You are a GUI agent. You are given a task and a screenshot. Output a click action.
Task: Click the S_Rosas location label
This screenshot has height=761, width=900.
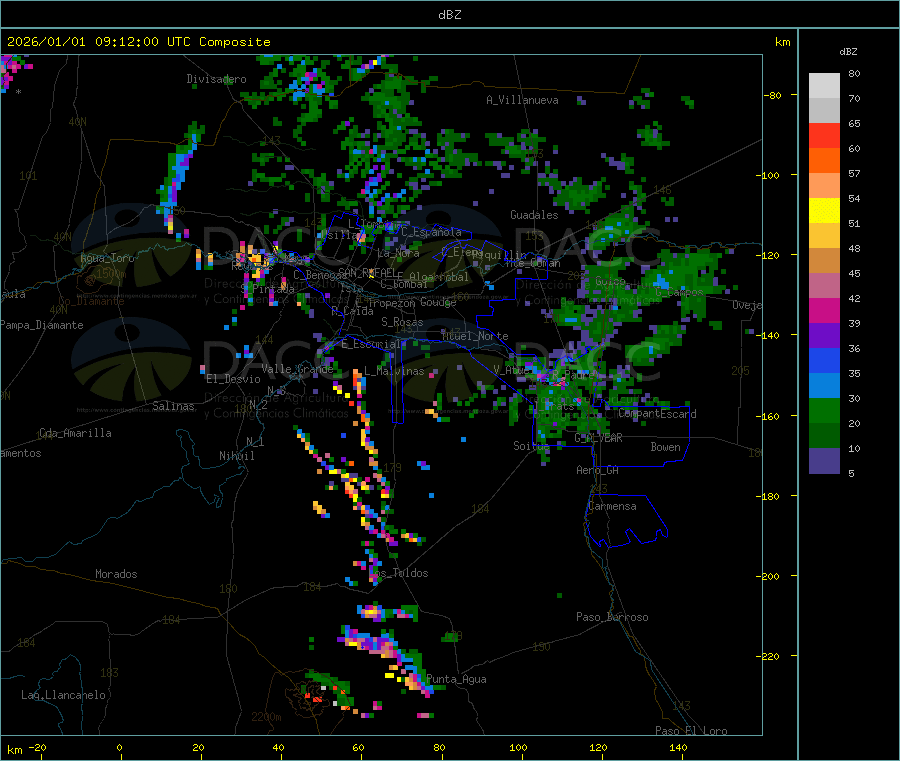[x=402, y=322]
